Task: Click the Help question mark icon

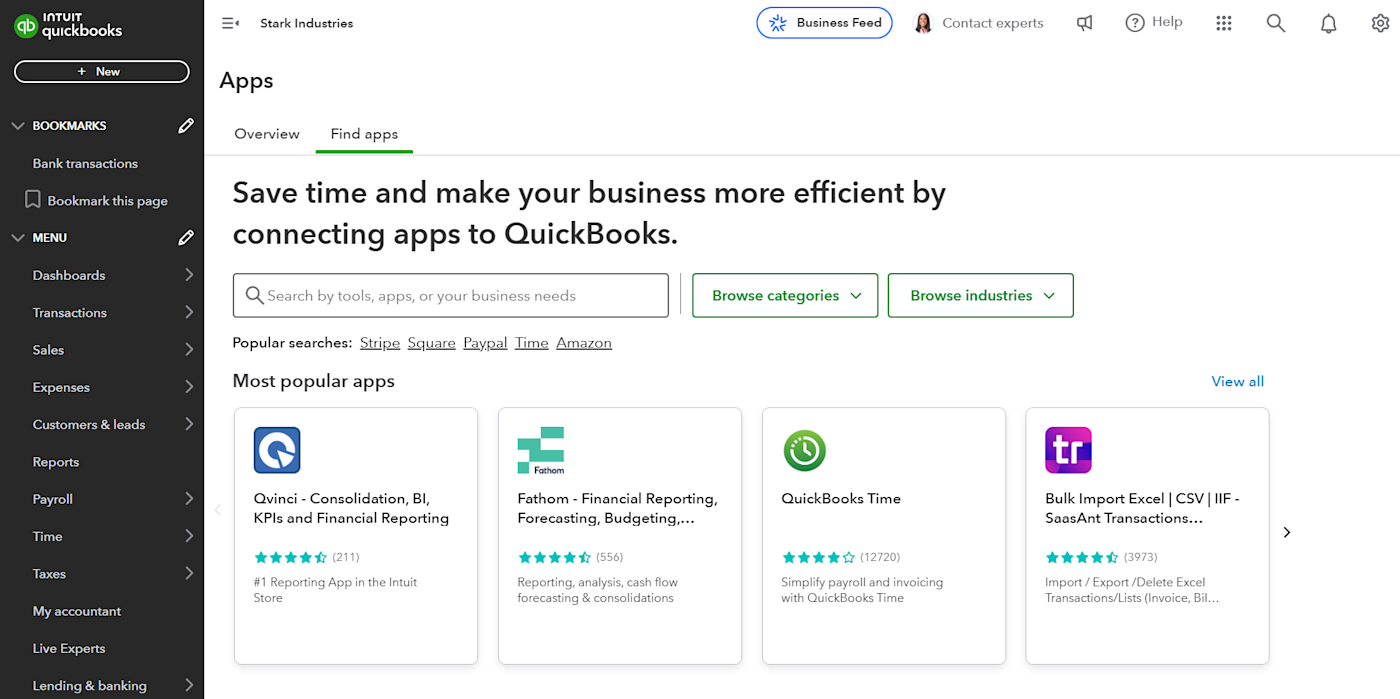Action: pos(1135,23)
